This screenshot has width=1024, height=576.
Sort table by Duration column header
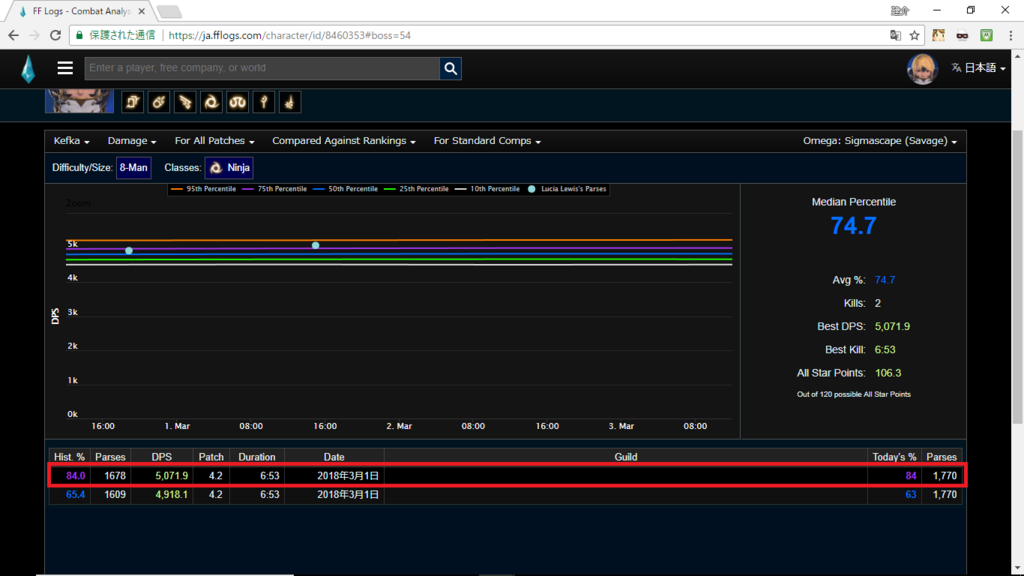click(x=257, y=457)
